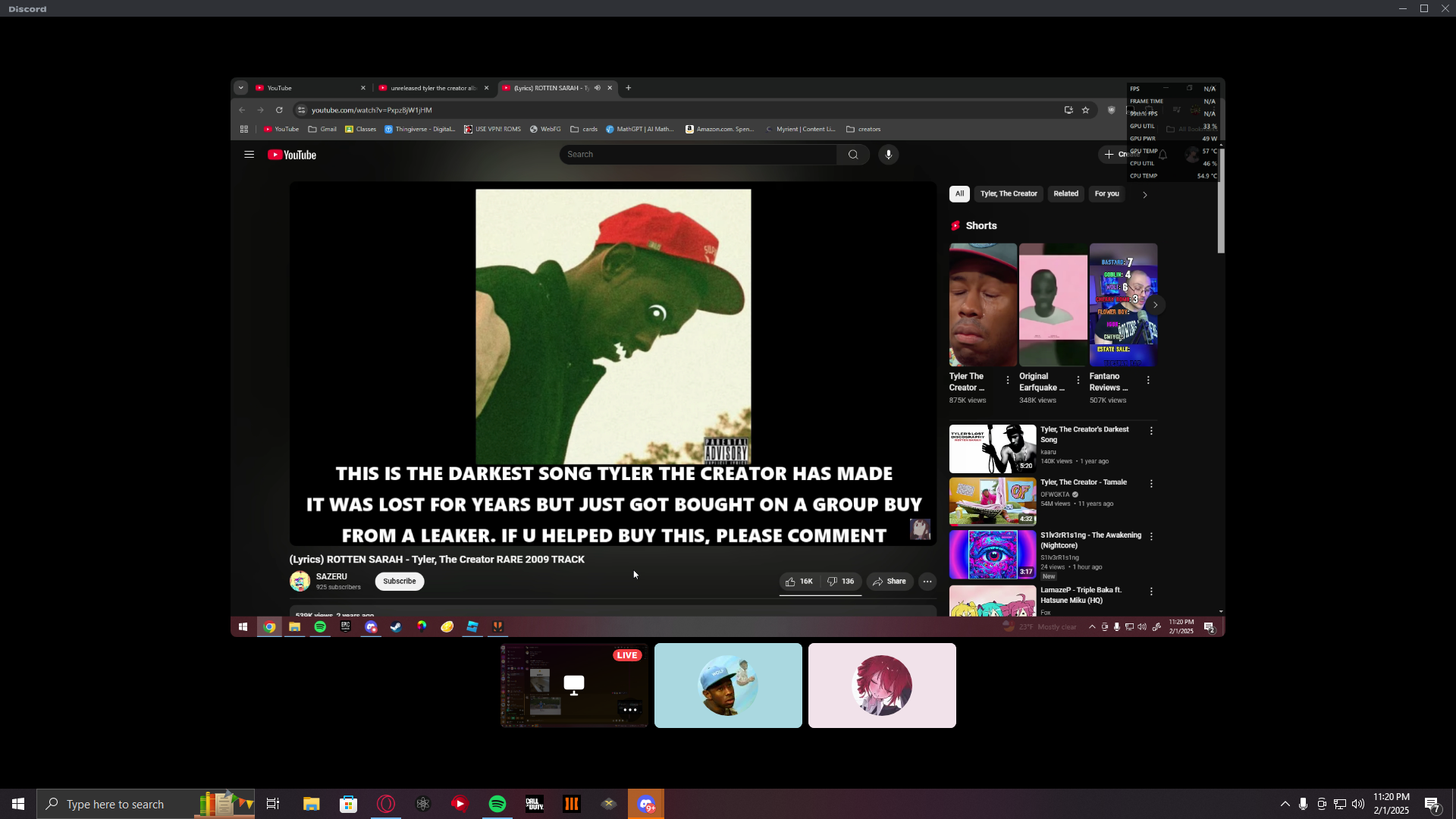This screenshot has height=819, width=1456.
Task: Show hidden system tray icons chevron
Action: click(1285, 804)
